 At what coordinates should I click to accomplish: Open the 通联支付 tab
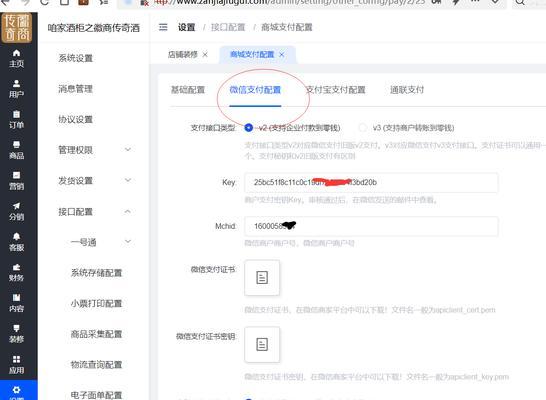[407, 90]
